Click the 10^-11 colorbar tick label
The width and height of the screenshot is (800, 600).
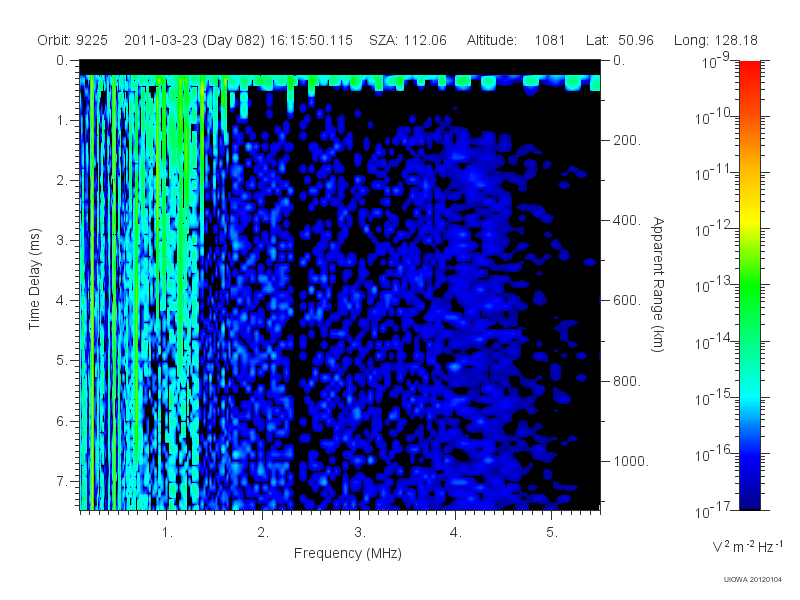(x=714, y=173)
